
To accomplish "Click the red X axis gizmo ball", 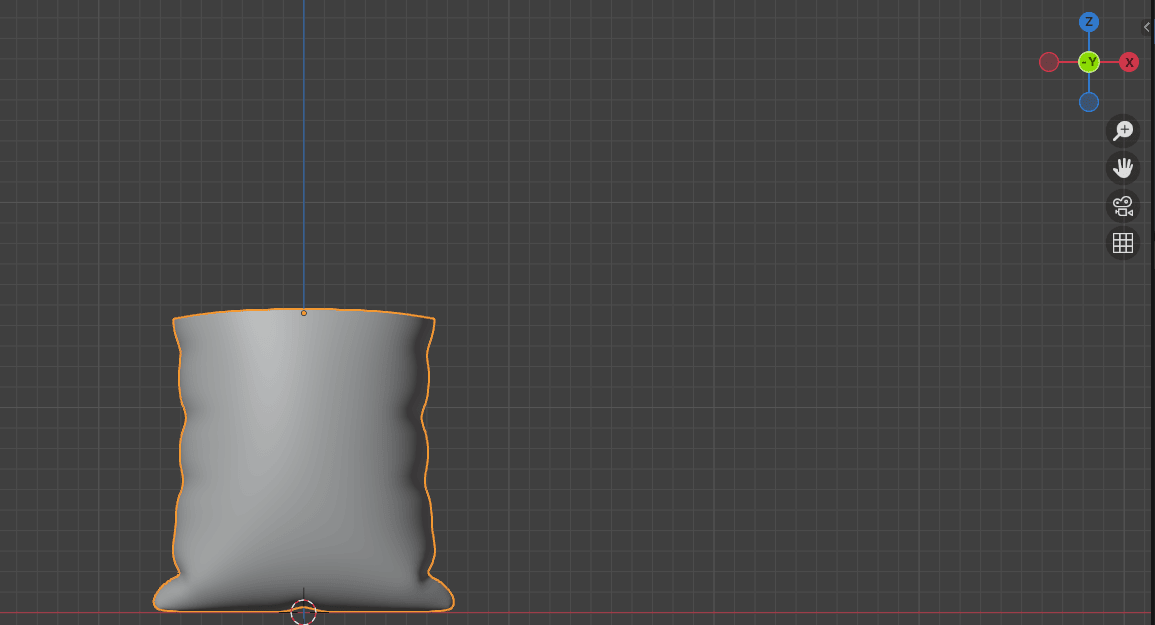I will 1129,62.
